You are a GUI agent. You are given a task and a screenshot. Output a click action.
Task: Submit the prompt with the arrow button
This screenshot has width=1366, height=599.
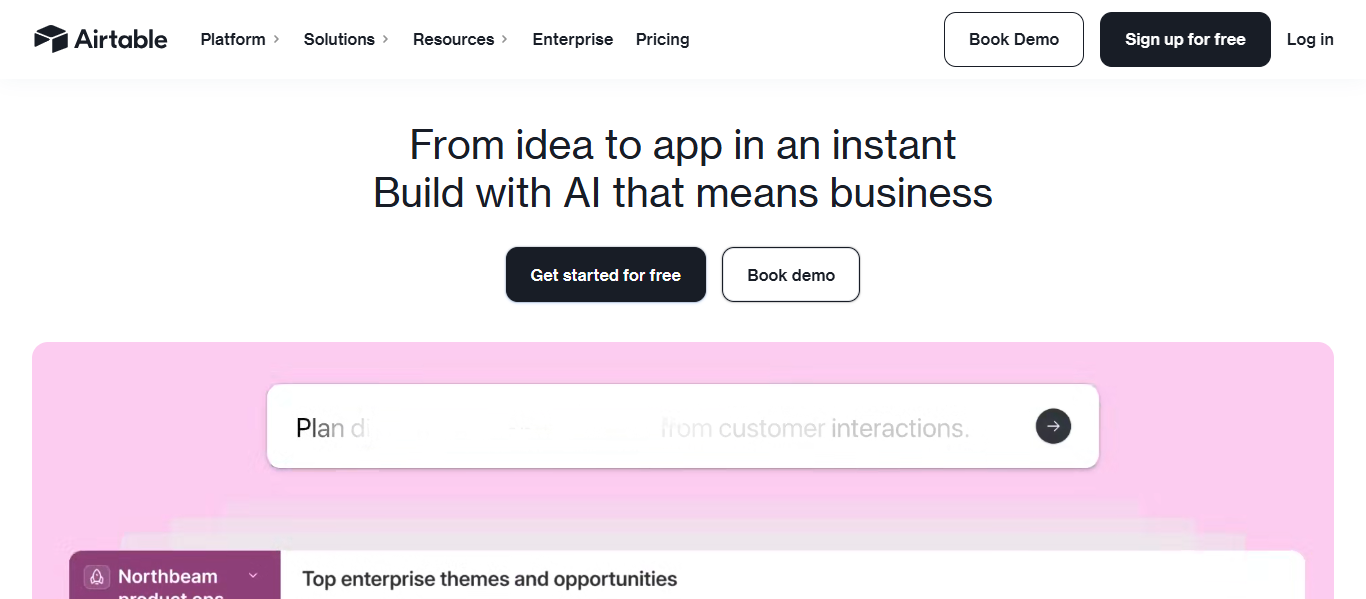(1053, 426)
